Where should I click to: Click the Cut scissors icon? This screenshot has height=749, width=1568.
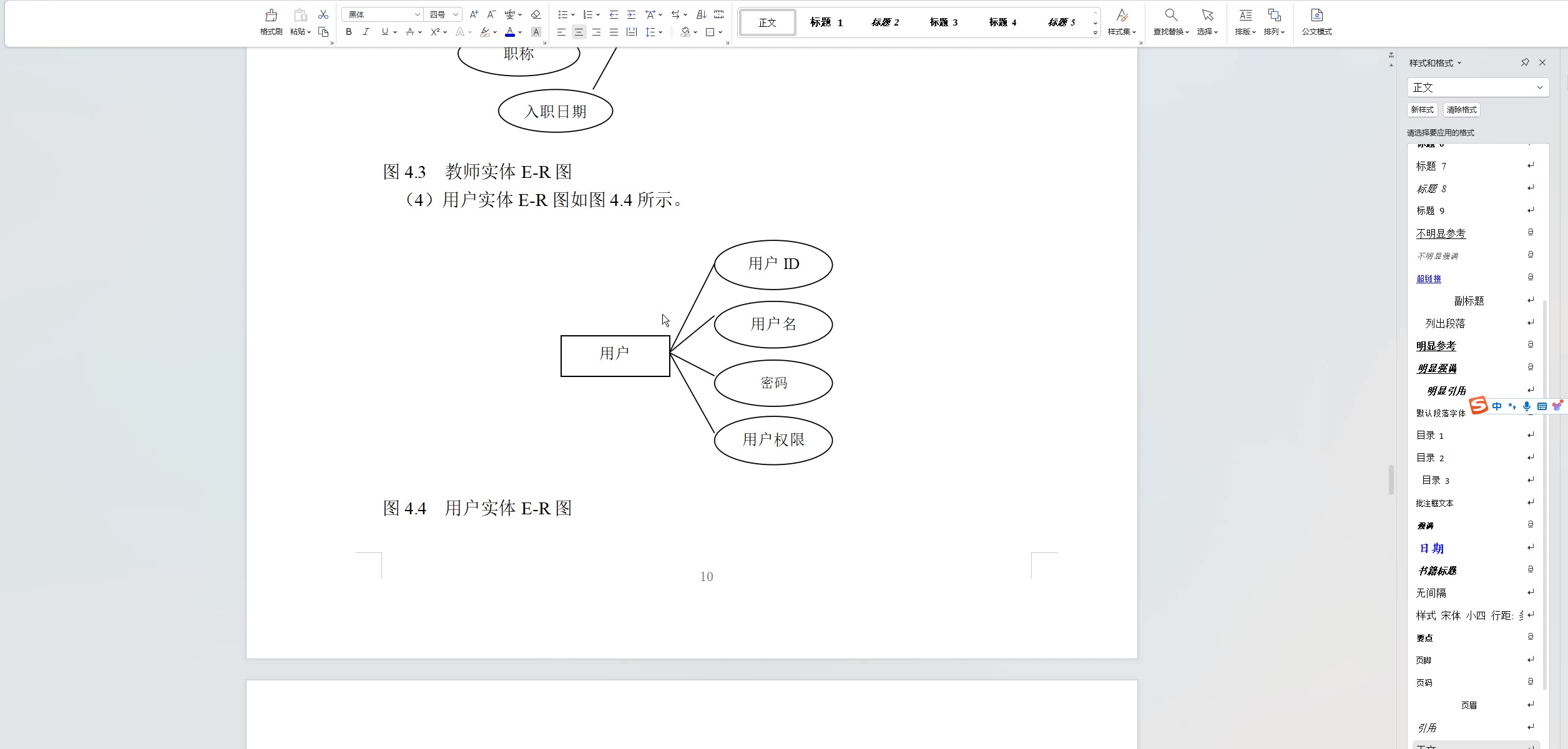[x=323, y=14]
